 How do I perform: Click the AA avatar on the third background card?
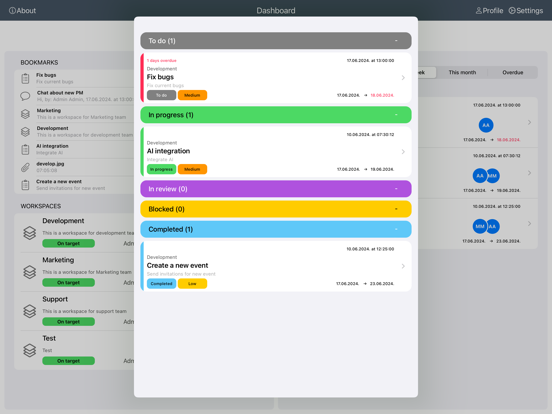click(493, 226)
